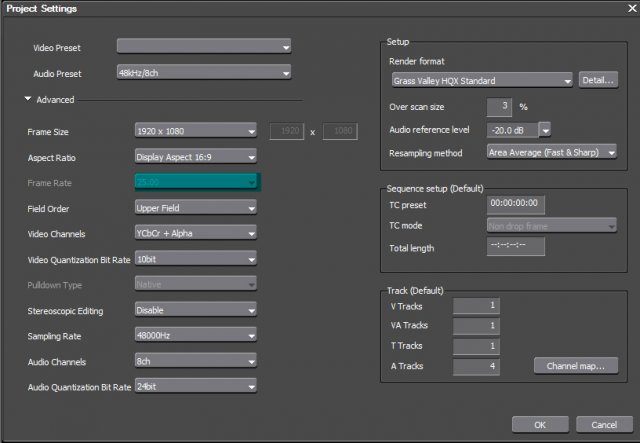640x443 pixels.
Task: Confirm settings with the OK button
Action: tap(539, 423)
